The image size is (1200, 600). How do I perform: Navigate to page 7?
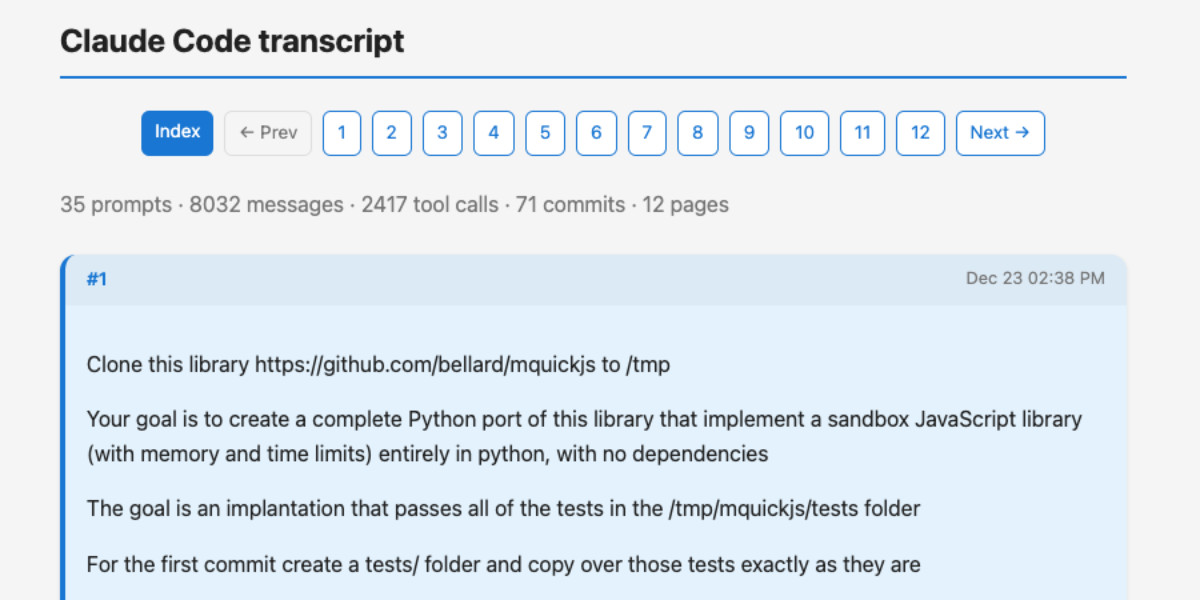click(647, 133)
